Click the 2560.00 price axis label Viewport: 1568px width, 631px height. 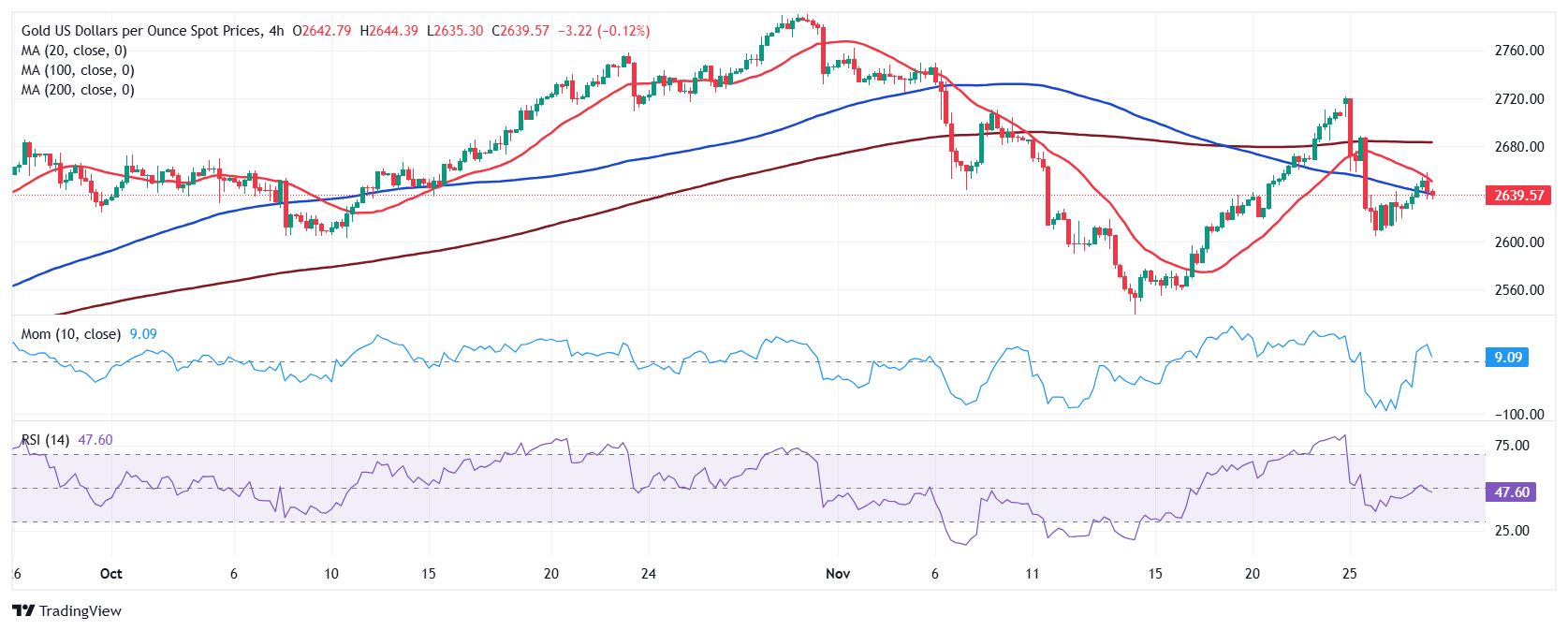coord(1518,290)
